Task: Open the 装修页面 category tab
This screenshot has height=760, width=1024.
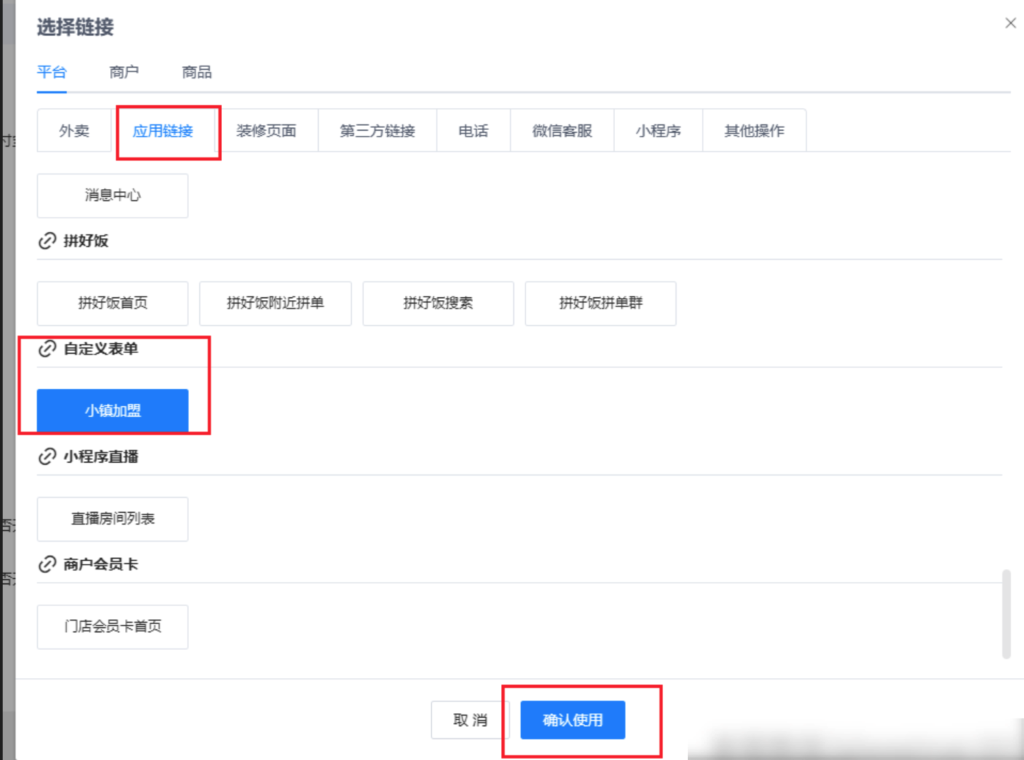Action: [268, 130]
